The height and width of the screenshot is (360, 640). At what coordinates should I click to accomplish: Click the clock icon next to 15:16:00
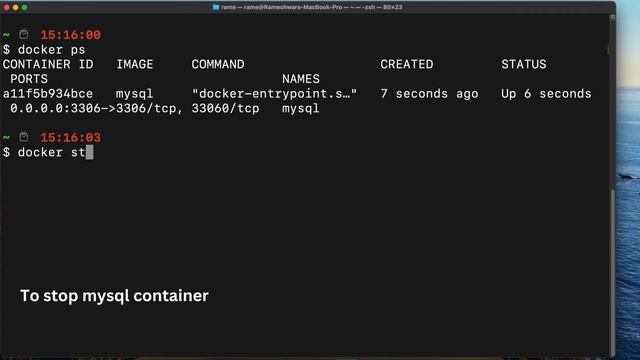[24, 35]
